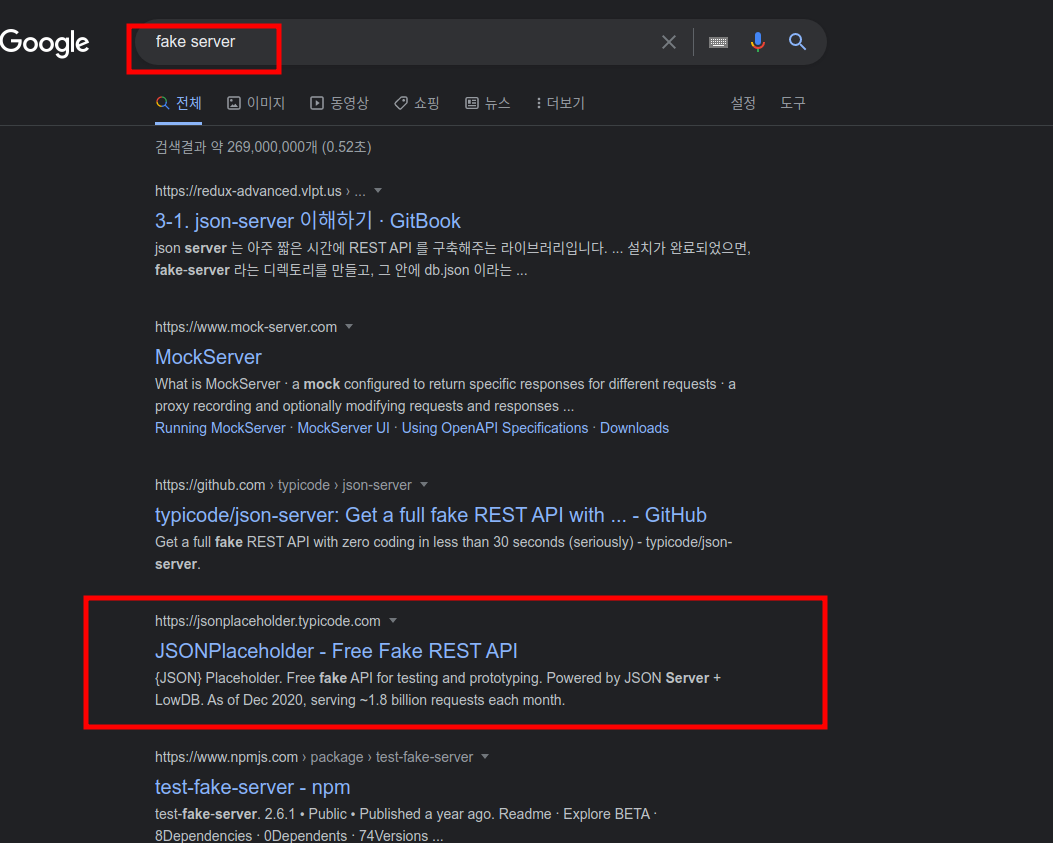
Task: Select the 전체 tab
Action: tap(179, 103)
